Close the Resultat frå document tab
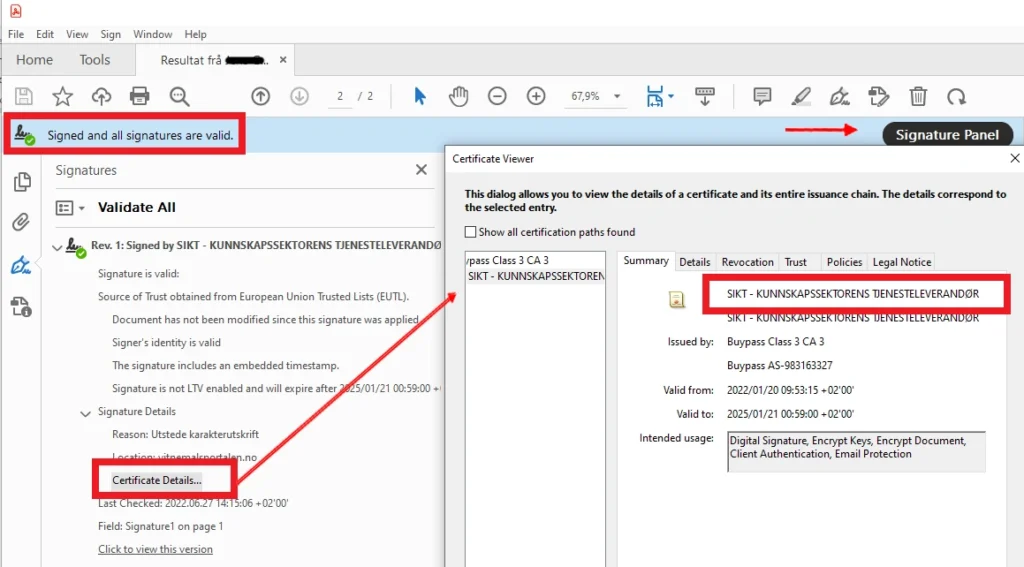The image size is (1024, 567). 283,59
